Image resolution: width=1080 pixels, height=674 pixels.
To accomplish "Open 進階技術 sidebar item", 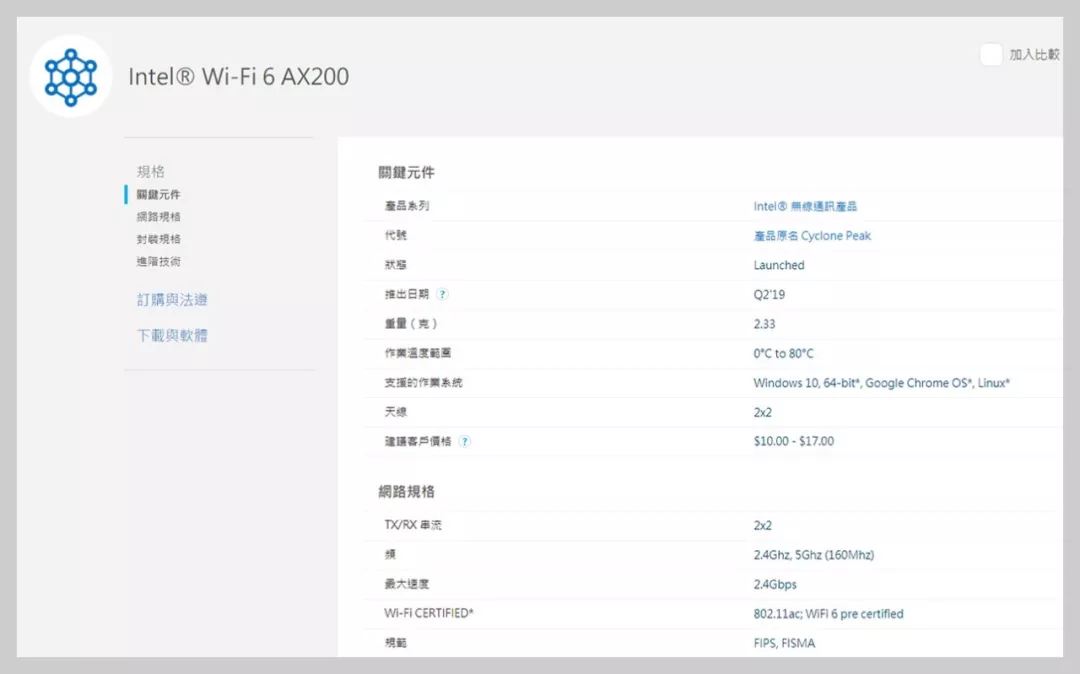I will [x=158, y=262].
